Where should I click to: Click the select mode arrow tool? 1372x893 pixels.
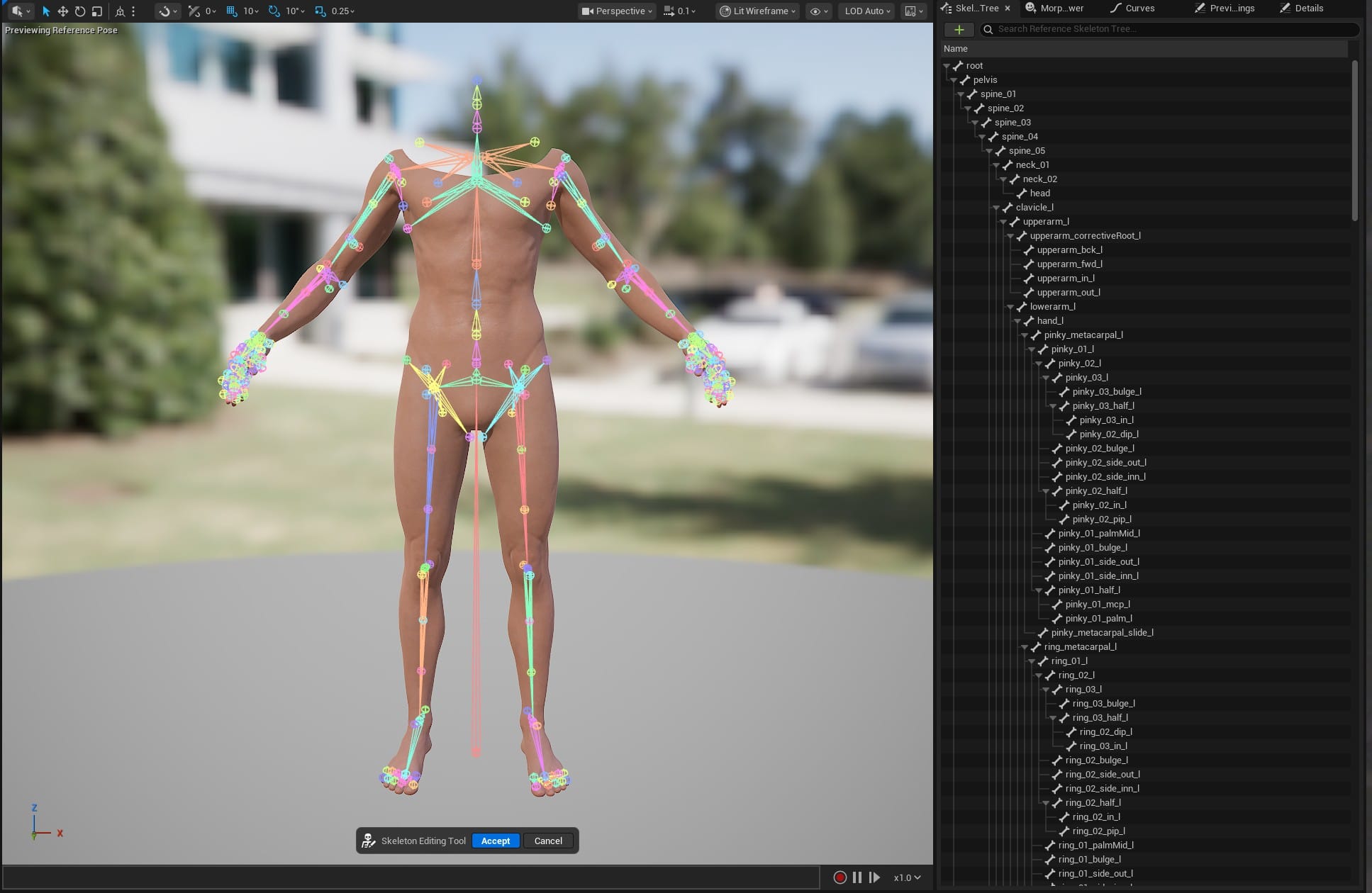coord(46,11)
